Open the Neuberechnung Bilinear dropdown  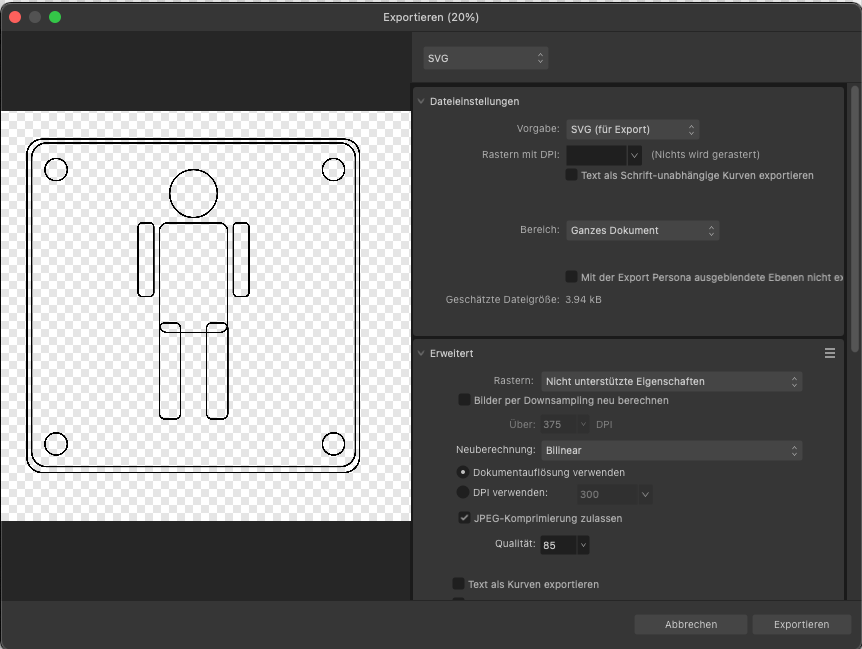coord(671,451)
